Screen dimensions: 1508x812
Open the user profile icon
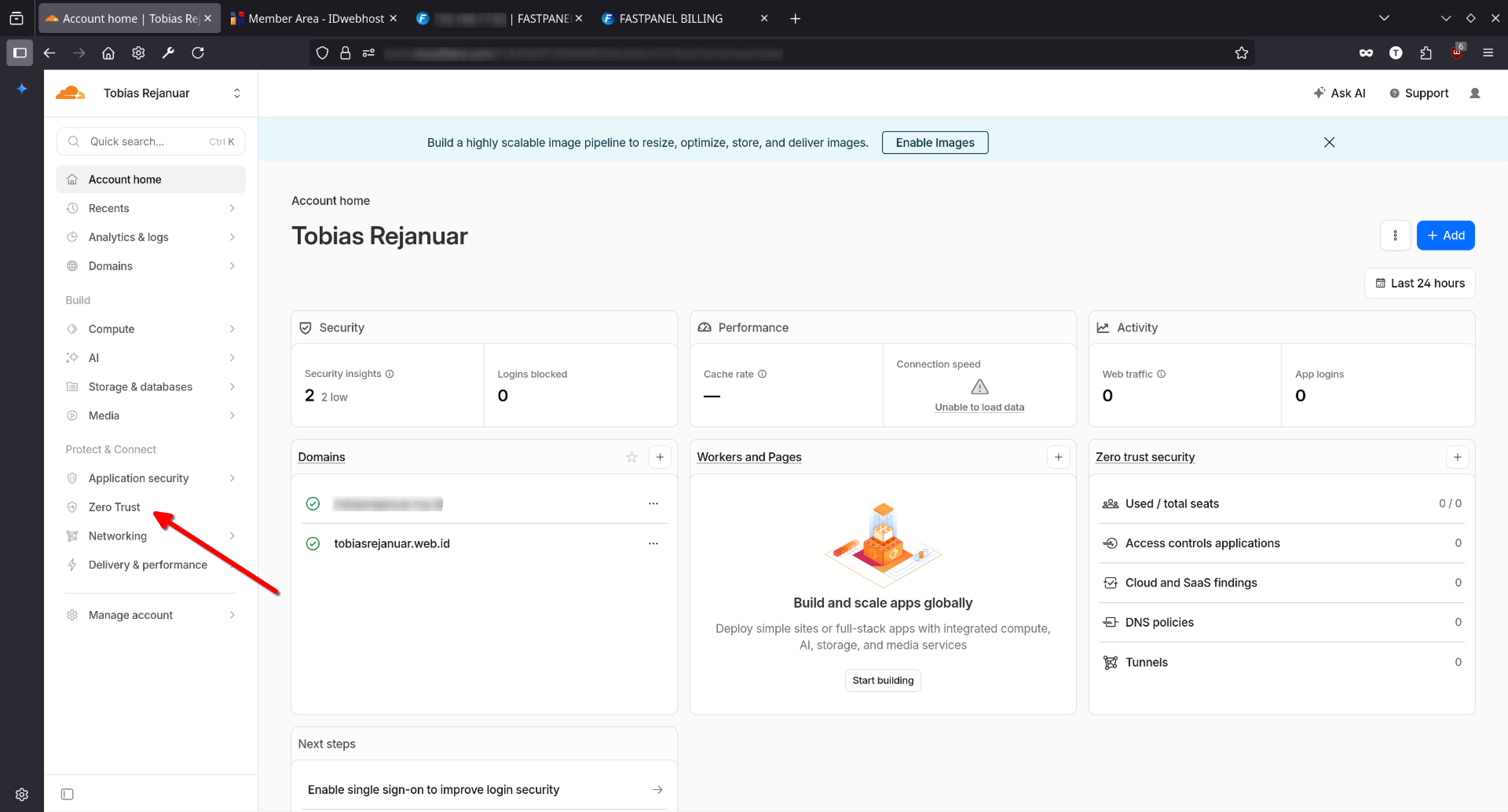coord(1475,93)
